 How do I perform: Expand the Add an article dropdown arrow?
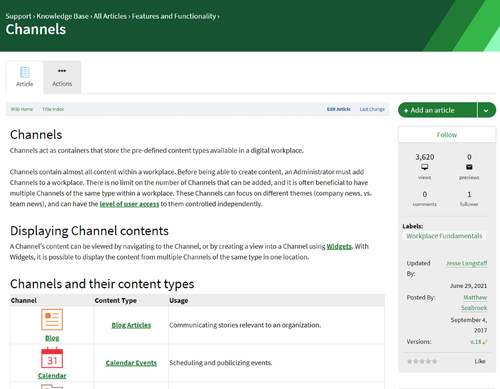[x=486, y=110]
